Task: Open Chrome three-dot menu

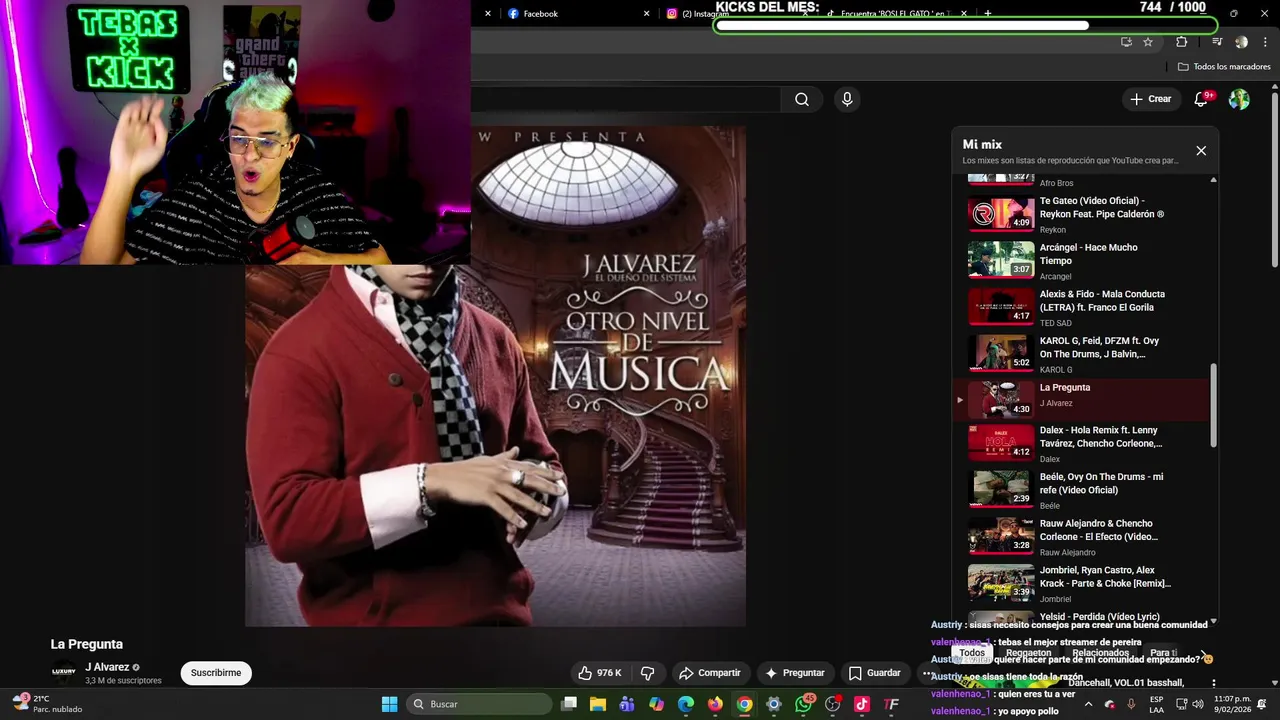Action: [1265, 42]
